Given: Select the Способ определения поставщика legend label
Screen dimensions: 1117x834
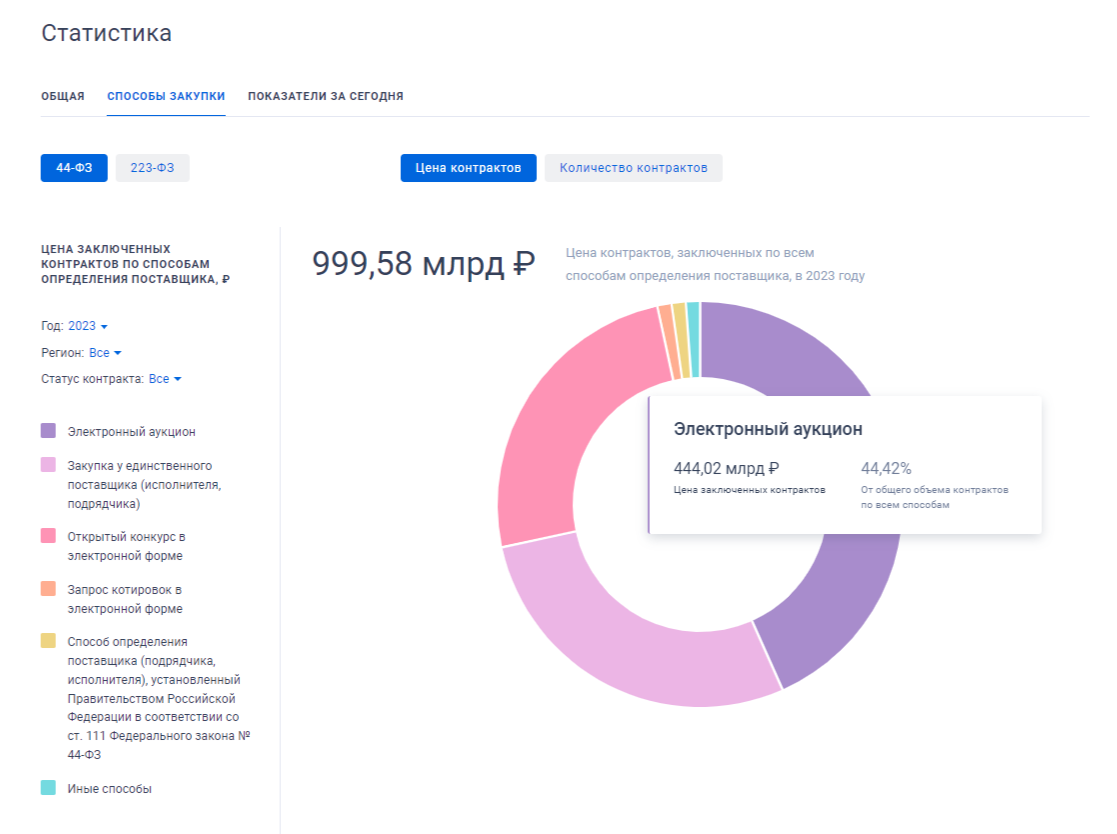Looking at the screenshot, I should pyautogui.click(x=159, y=698).
